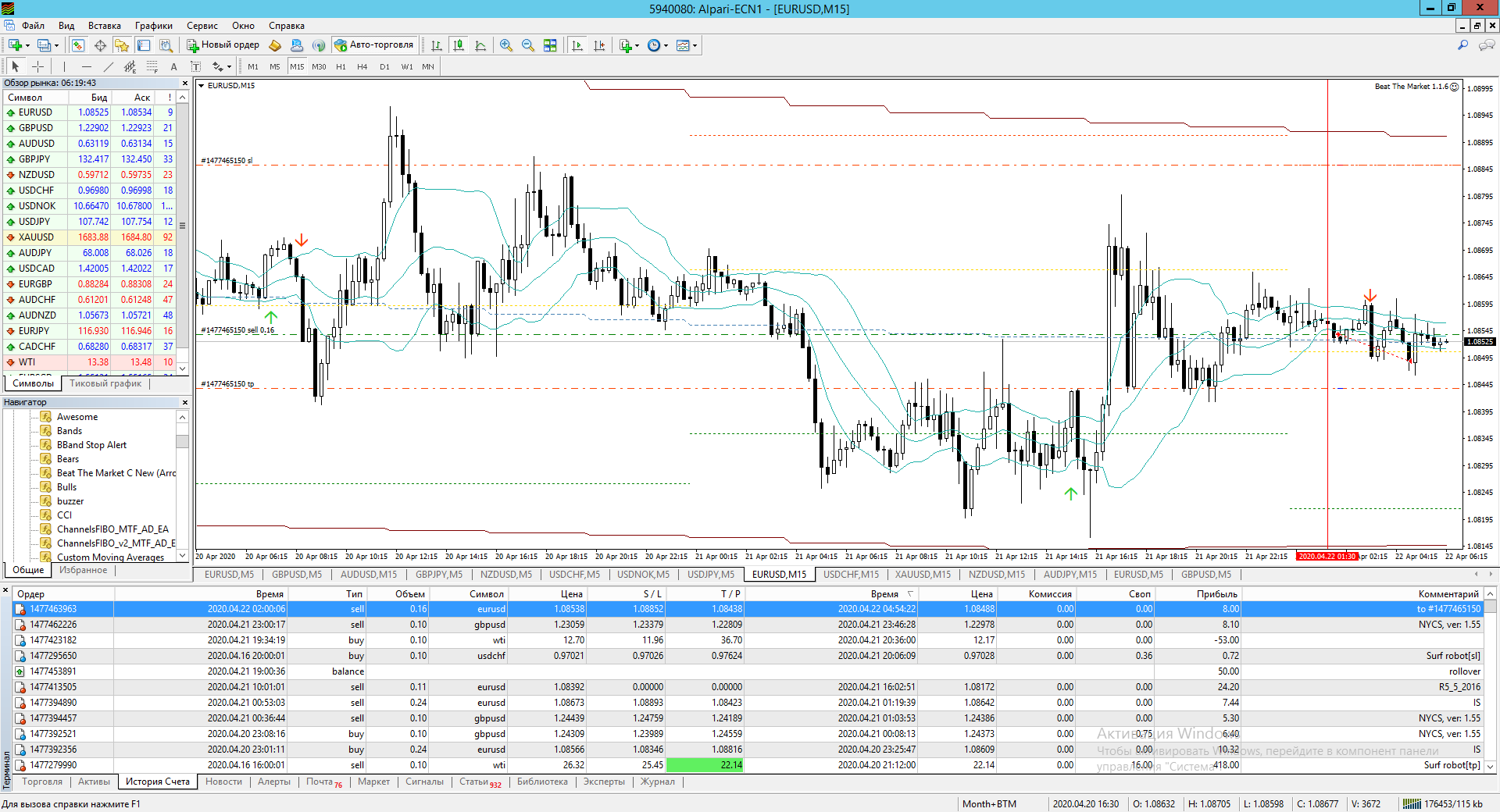Switch timeframe to M1

coord(253,66)
